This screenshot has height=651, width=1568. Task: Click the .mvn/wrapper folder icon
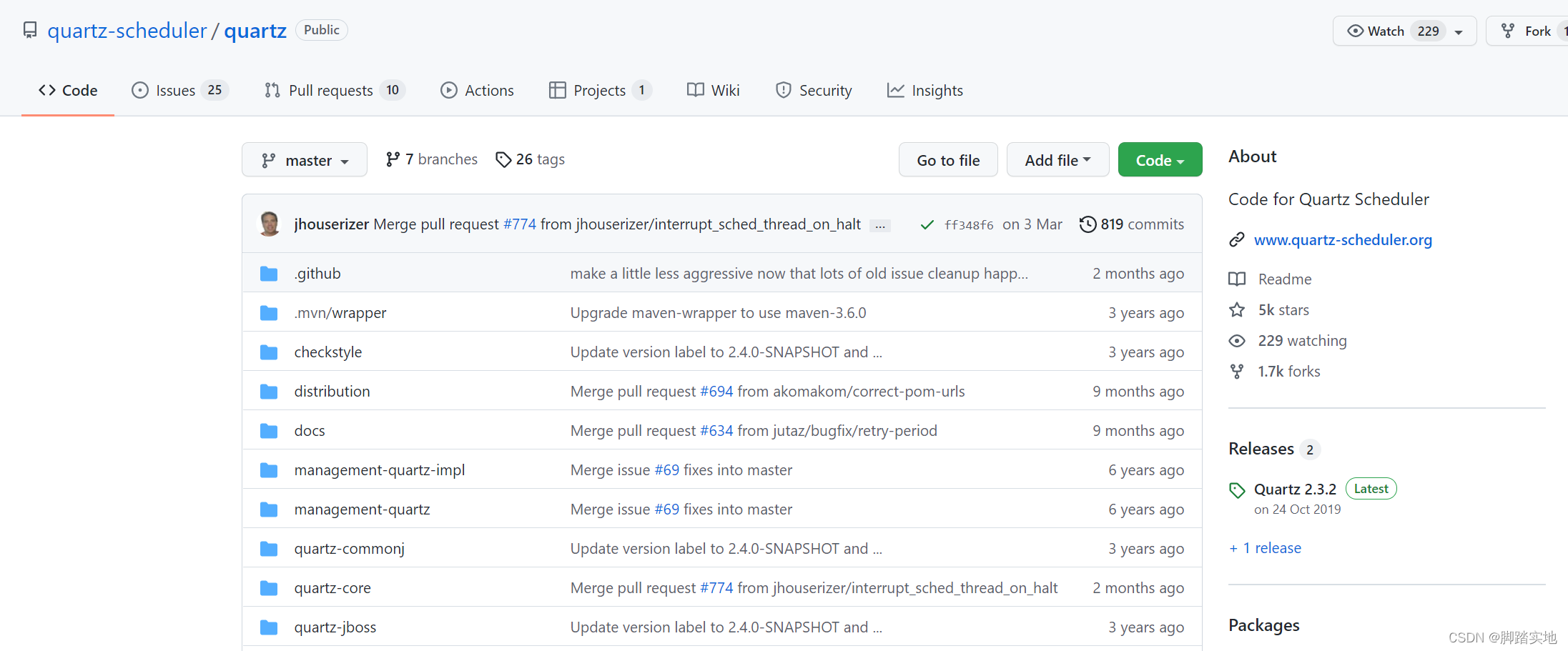269,313
